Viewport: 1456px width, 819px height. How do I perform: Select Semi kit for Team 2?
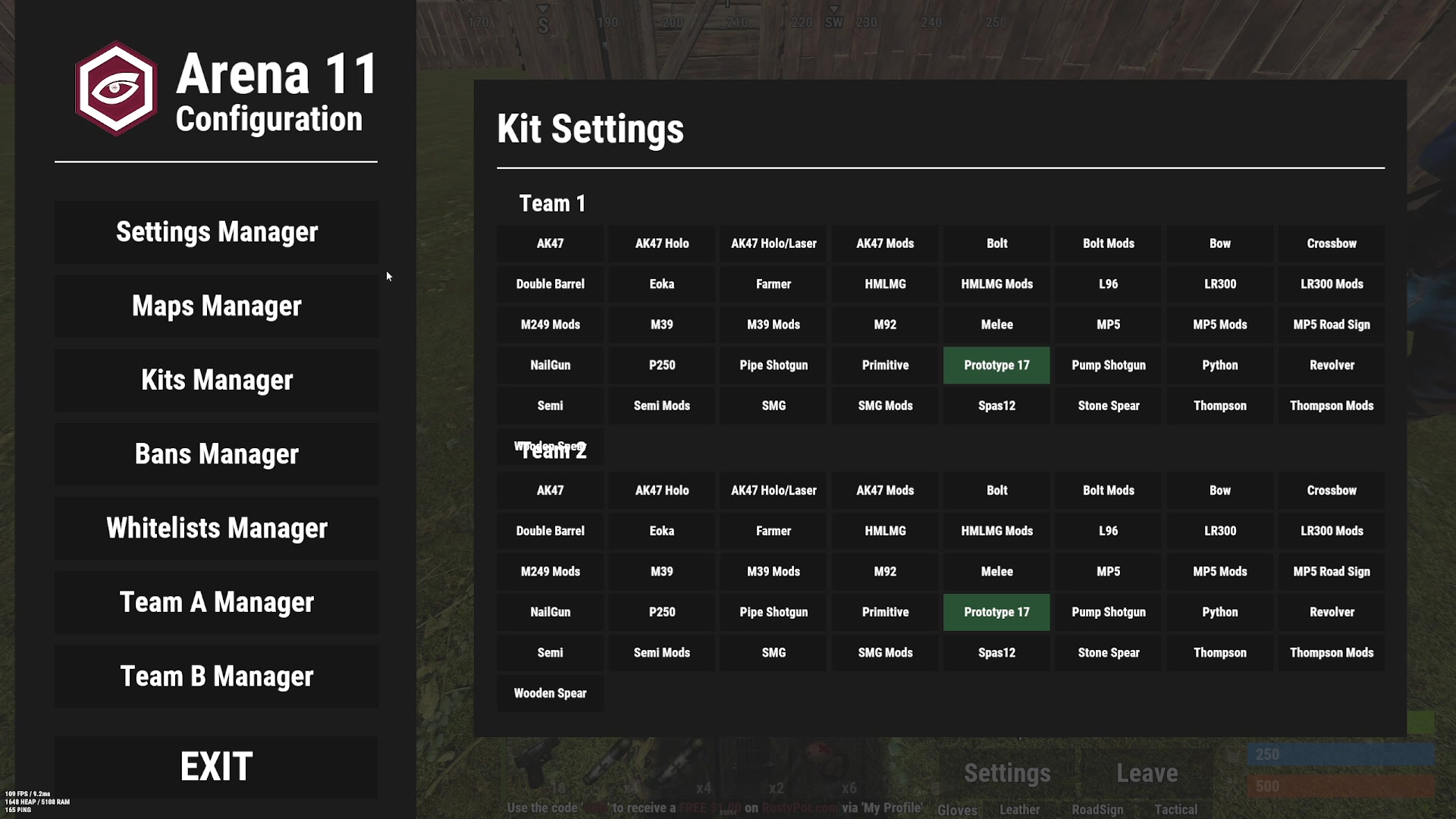tap(550, 653)
